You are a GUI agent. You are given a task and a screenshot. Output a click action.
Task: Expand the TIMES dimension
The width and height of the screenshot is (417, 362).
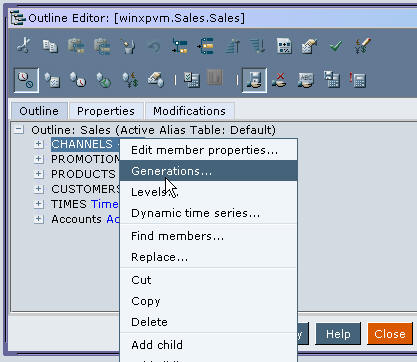pyautogui.click(x=39, y=204)
